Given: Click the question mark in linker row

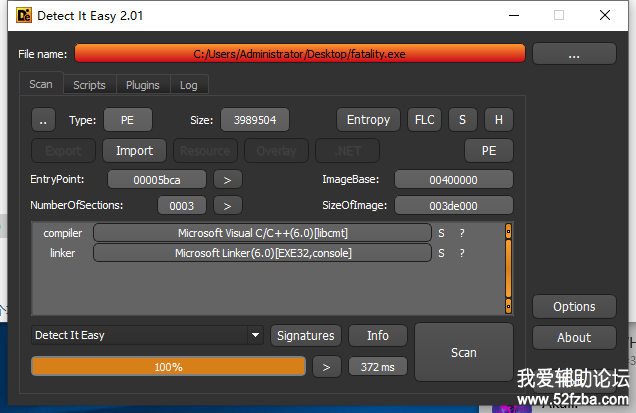Looking at the screenshot, I should pos(461,253).
